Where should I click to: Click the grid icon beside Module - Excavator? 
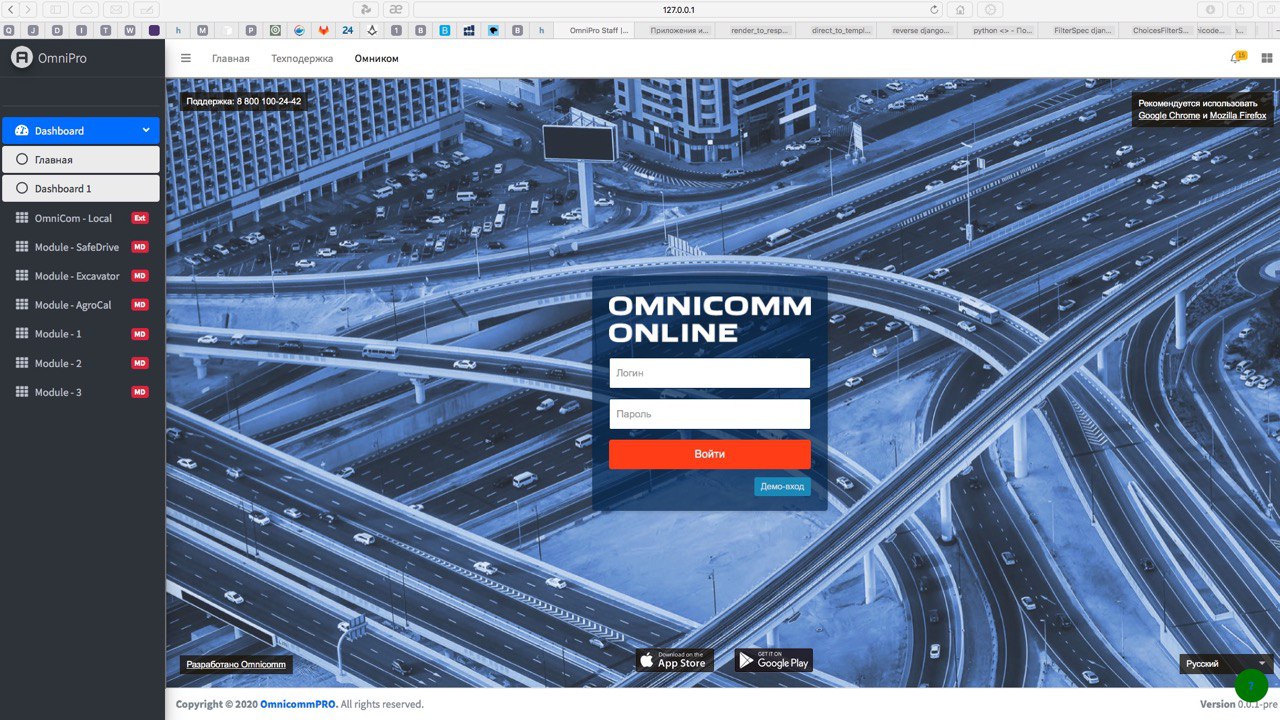tap(22, 276)
